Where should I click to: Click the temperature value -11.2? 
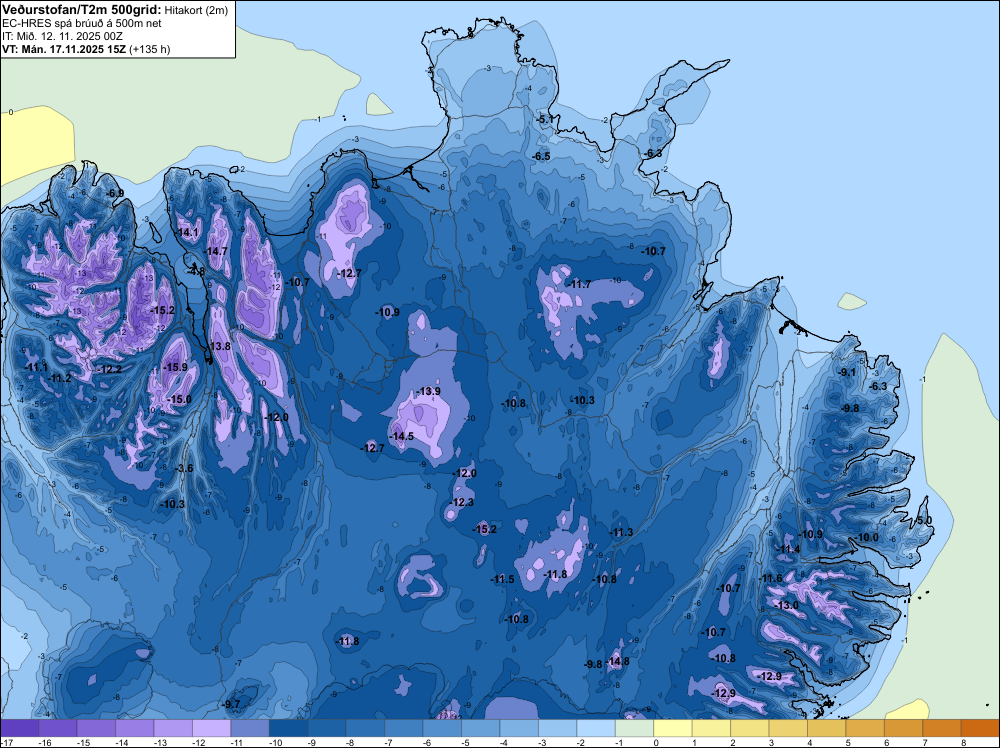[60, 378]
